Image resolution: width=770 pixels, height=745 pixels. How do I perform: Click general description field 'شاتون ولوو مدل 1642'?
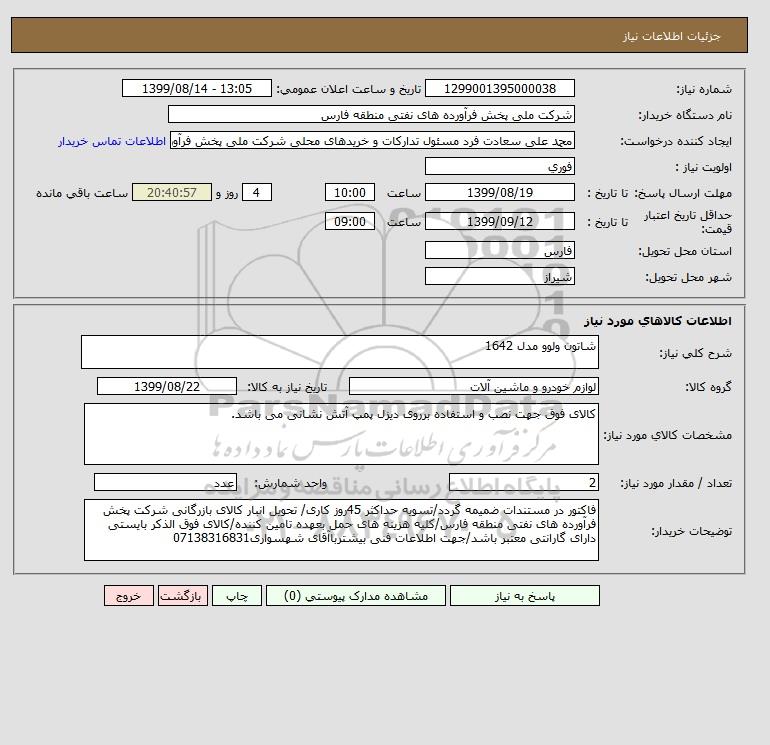(x=340, y=352)
